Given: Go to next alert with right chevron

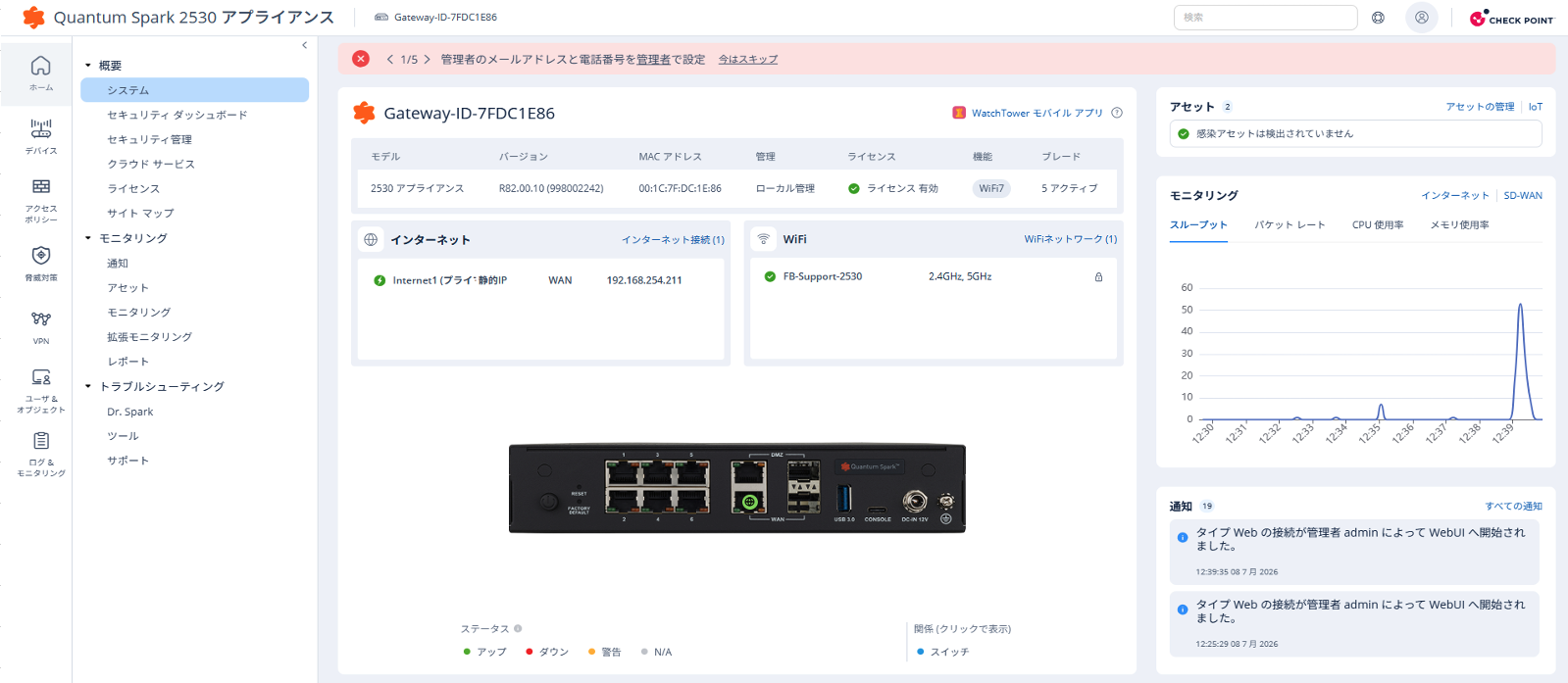Looking at the screenshot, I should pos(427,60).
